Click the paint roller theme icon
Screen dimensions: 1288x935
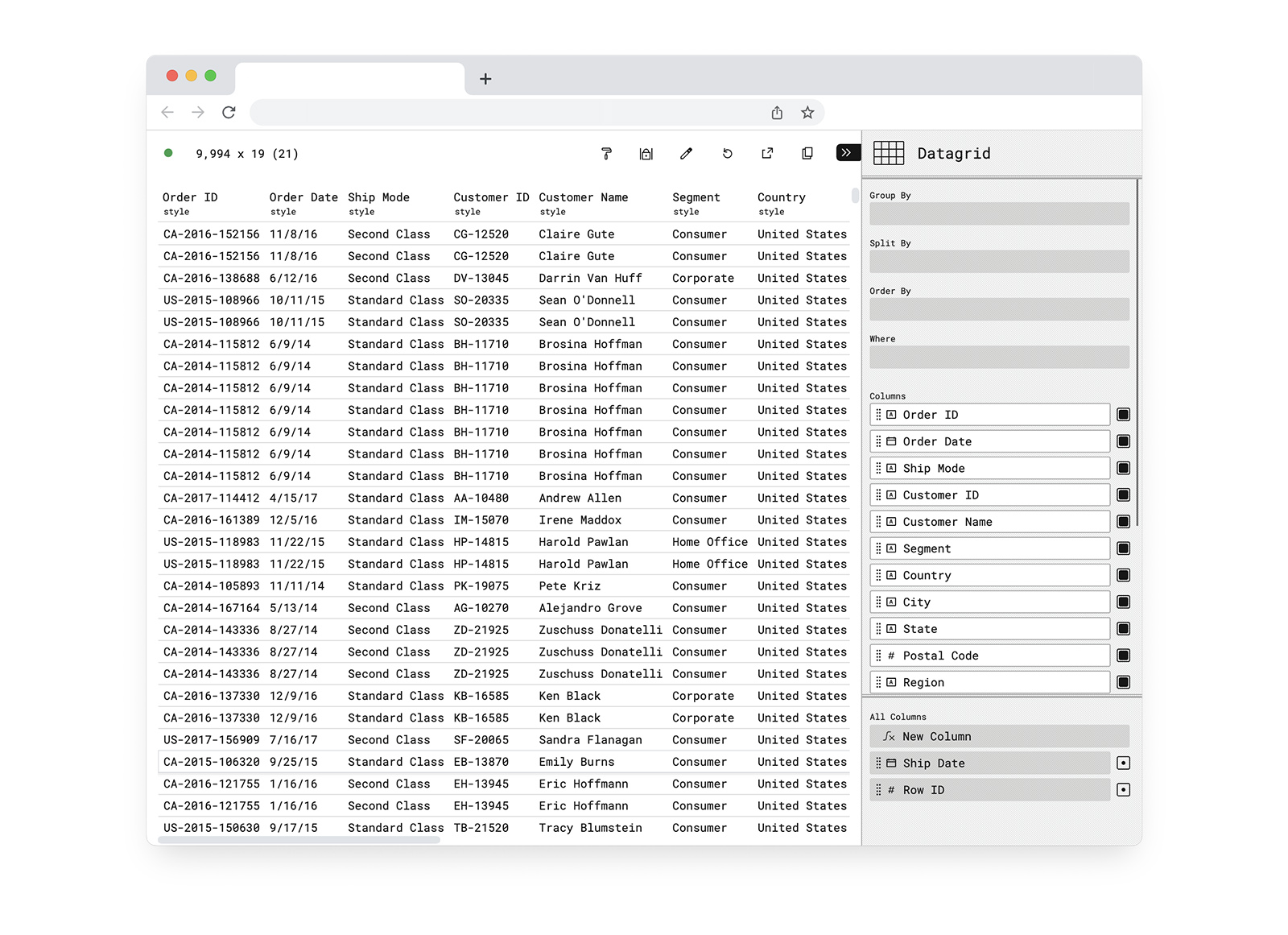point(606,154)
